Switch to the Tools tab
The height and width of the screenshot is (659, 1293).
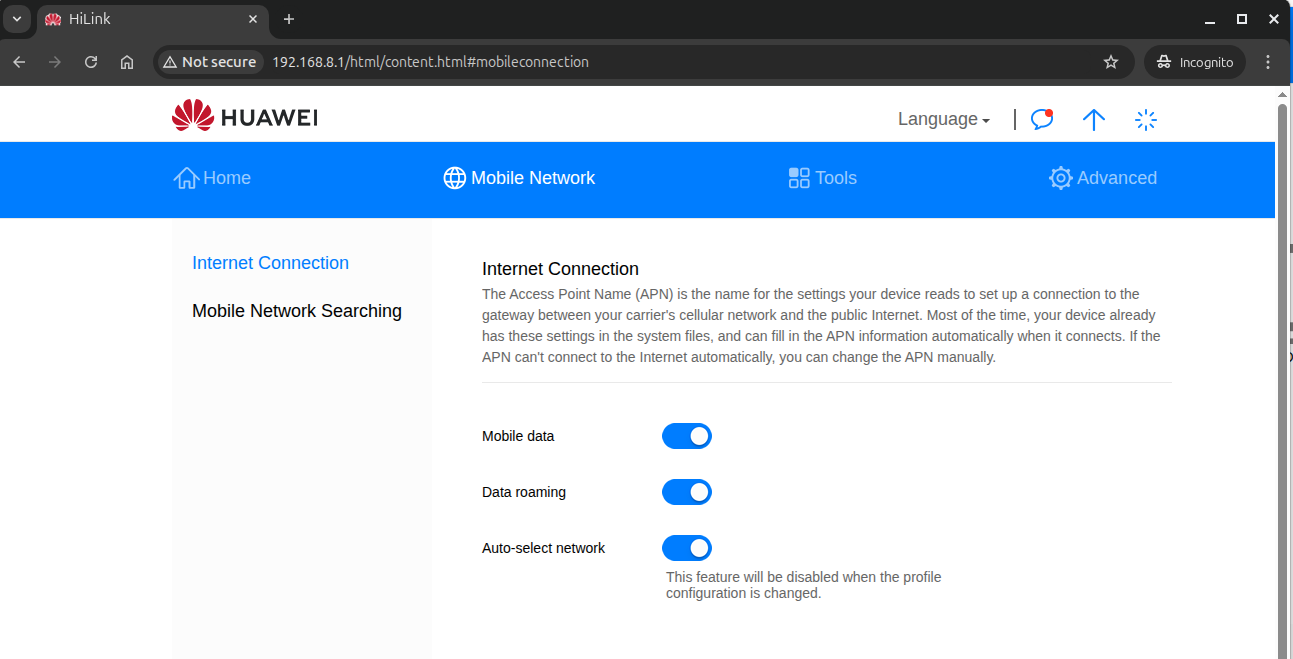[822, 178]
